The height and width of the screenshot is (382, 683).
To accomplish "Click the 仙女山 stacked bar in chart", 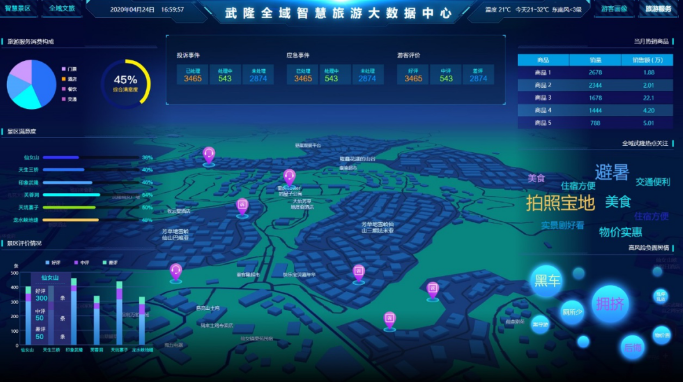I will click(x=28, y=316).
